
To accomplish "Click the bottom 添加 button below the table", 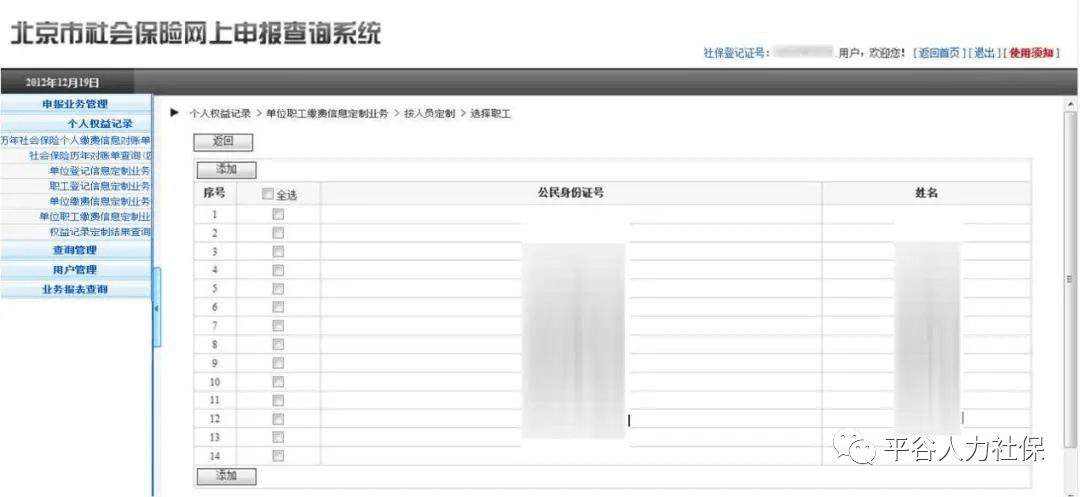I will pyautogui.click(x=227, y=476).
